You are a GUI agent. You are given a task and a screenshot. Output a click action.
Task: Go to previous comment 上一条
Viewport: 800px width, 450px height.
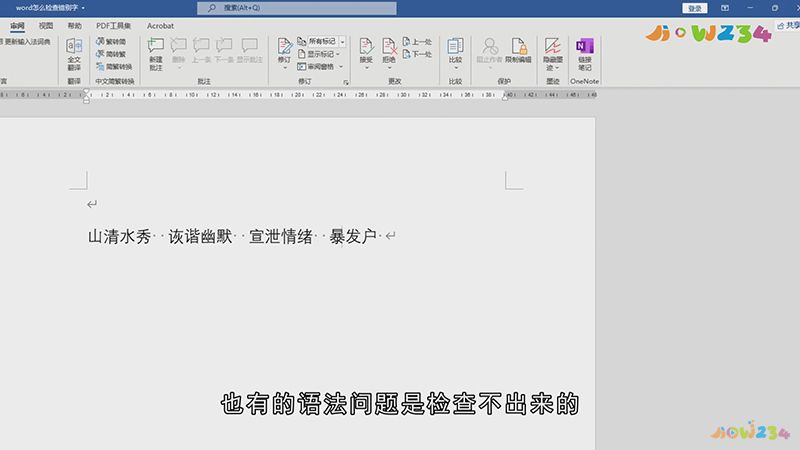(201, 51)
